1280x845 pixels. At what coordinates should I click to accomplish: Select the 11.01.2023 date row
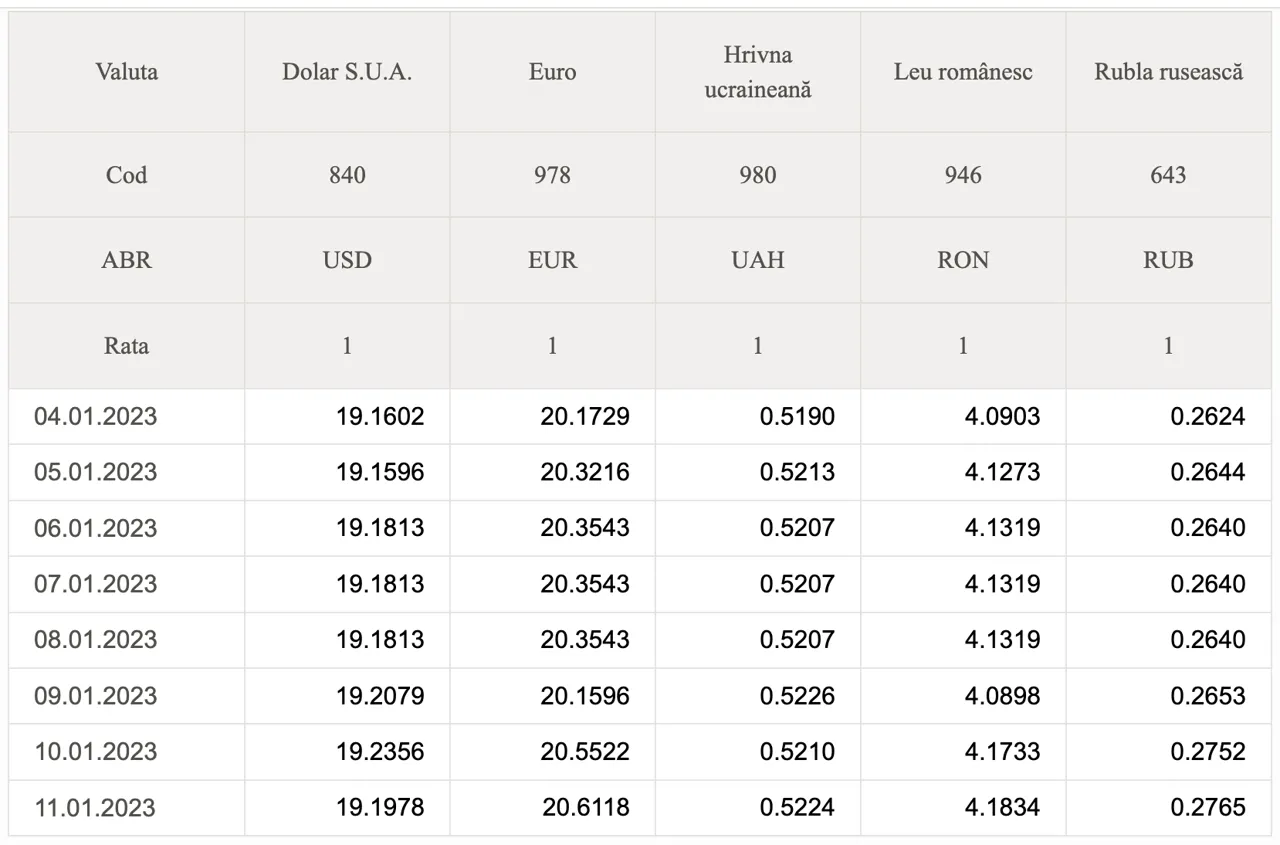tap(640, 807)
